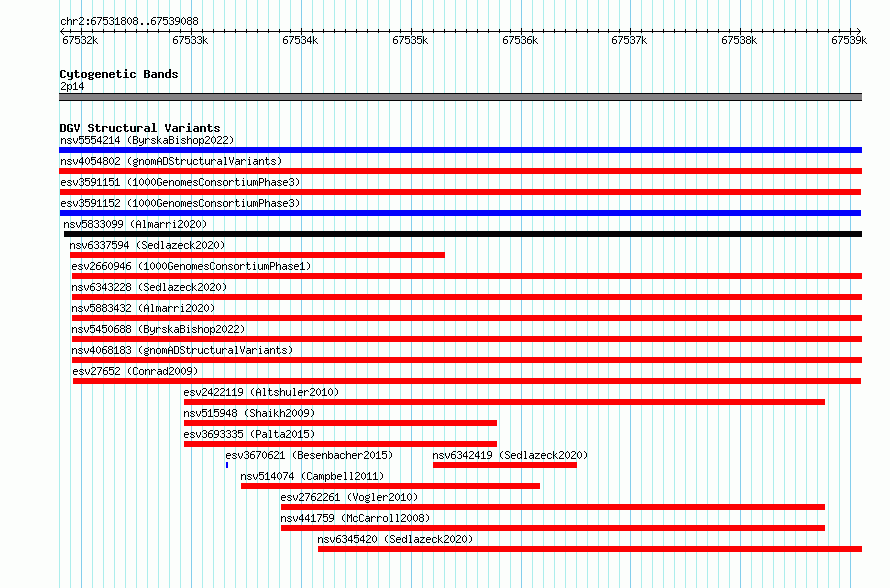Select the red nsv5450688 variant bar
This screenshot has height=588, width=890.
point(467,339)
